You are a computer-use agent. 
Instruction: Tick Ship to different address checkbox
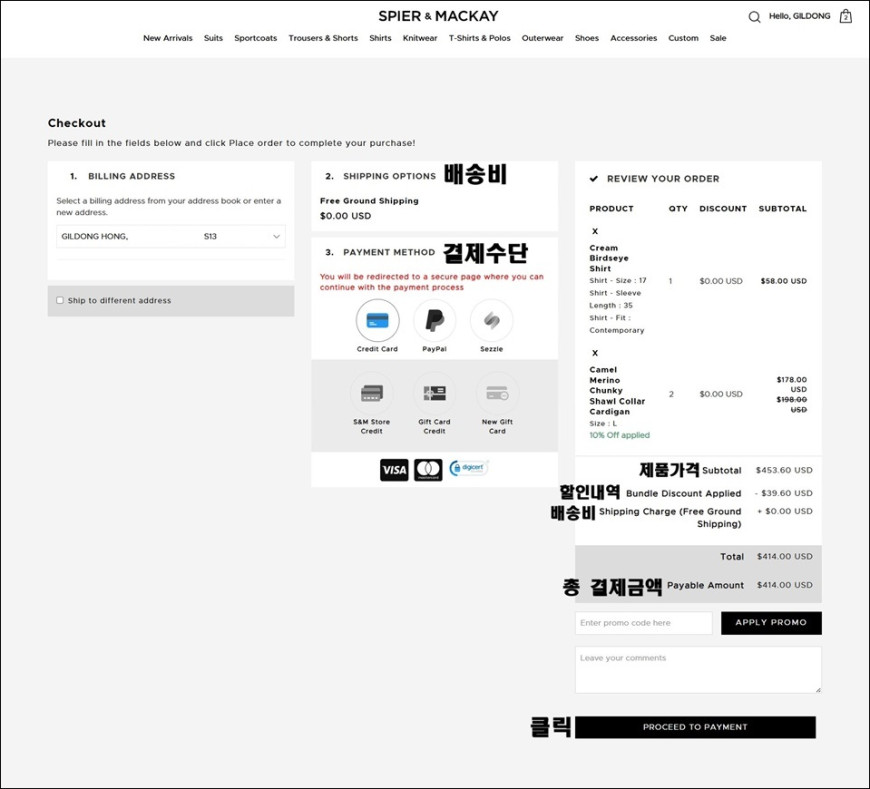point(60,300)
